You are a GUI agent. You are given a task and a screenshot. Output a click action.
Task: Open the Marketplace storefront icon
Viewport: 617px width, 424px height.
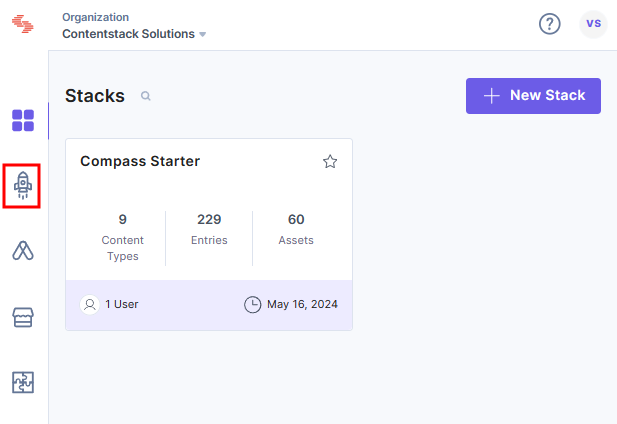(23, 317)
